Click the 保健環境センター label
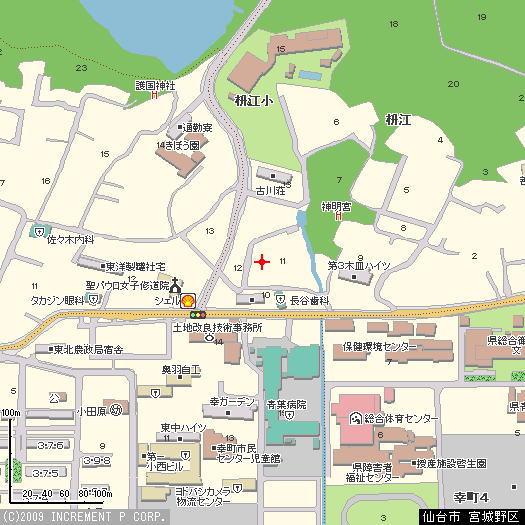 tap(376, 347)
